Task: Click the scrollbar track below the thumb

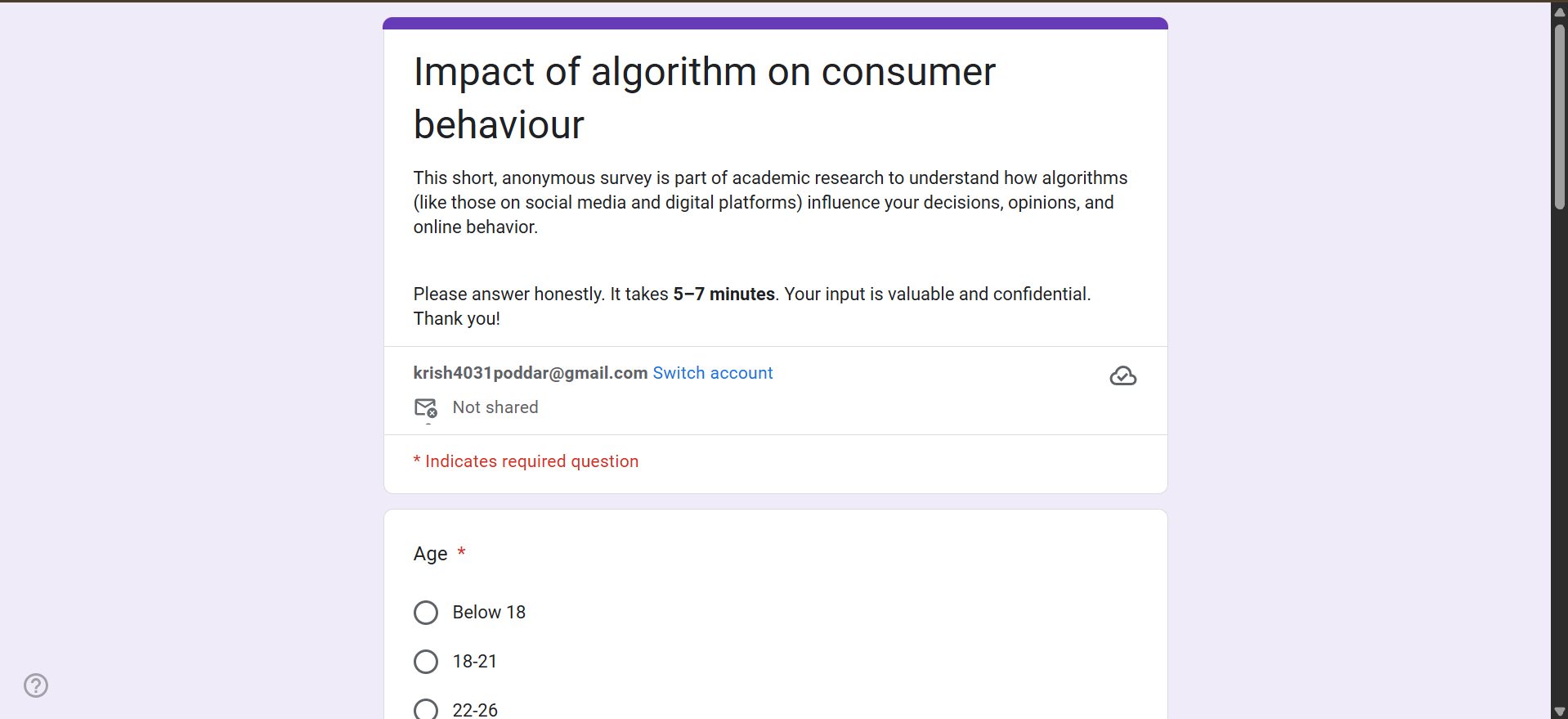Action: [x=1559, y=456]
